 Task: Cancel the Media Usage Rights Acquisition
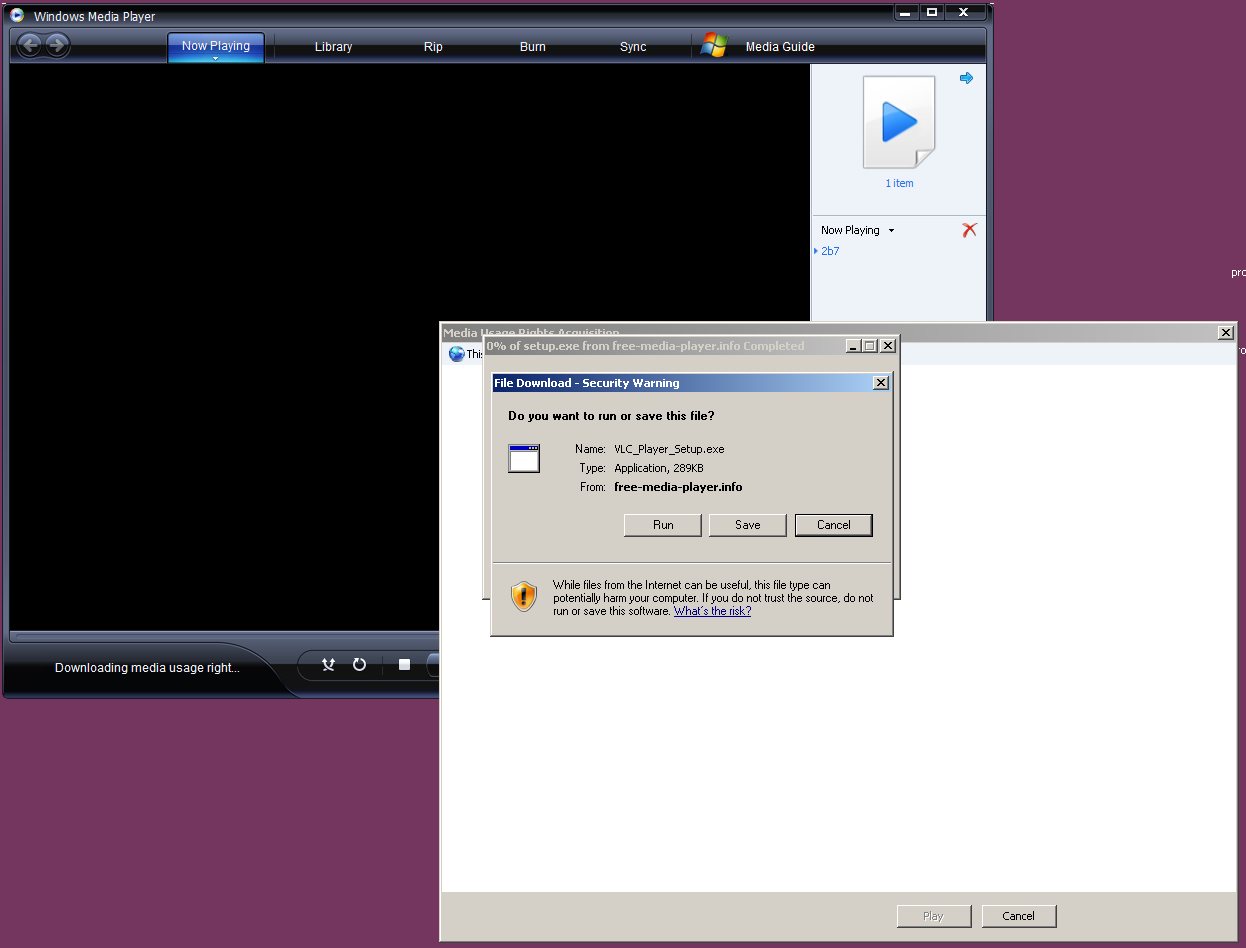coord(1019,916)
